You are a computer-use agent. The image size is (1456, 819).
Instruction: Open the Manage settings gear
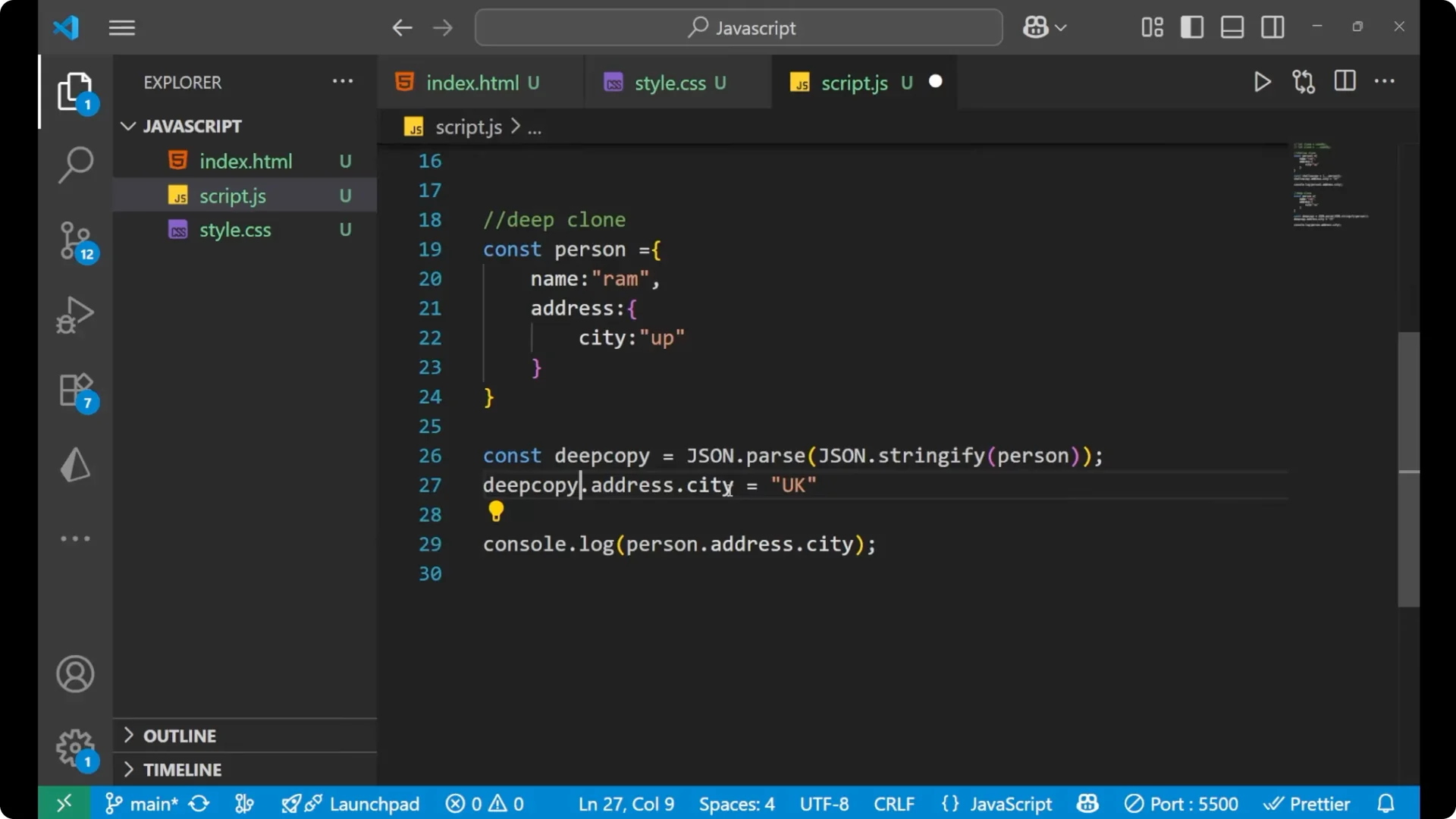click(x=75, y=748)
